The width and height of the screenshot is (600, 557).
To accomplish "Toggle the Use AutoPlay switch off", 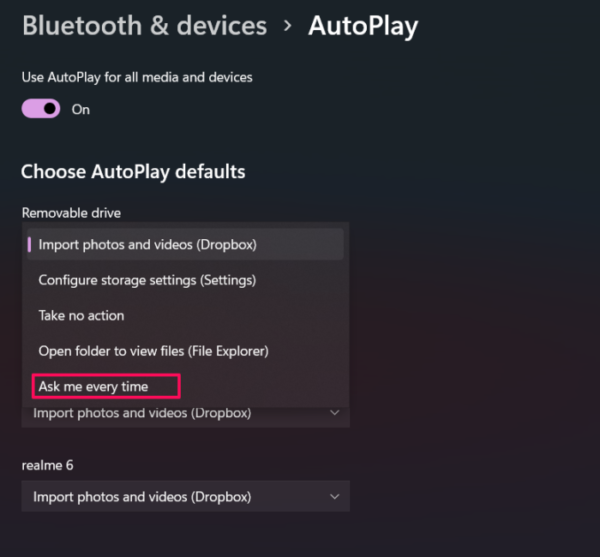I will pos(41,108).
